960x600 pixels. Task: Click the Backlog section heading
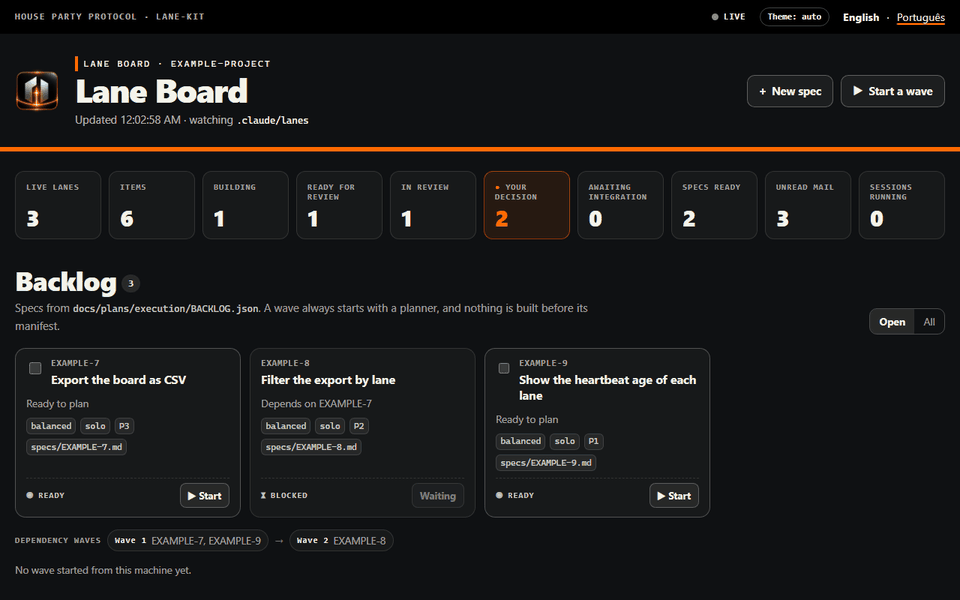click(x=66, y=282)
